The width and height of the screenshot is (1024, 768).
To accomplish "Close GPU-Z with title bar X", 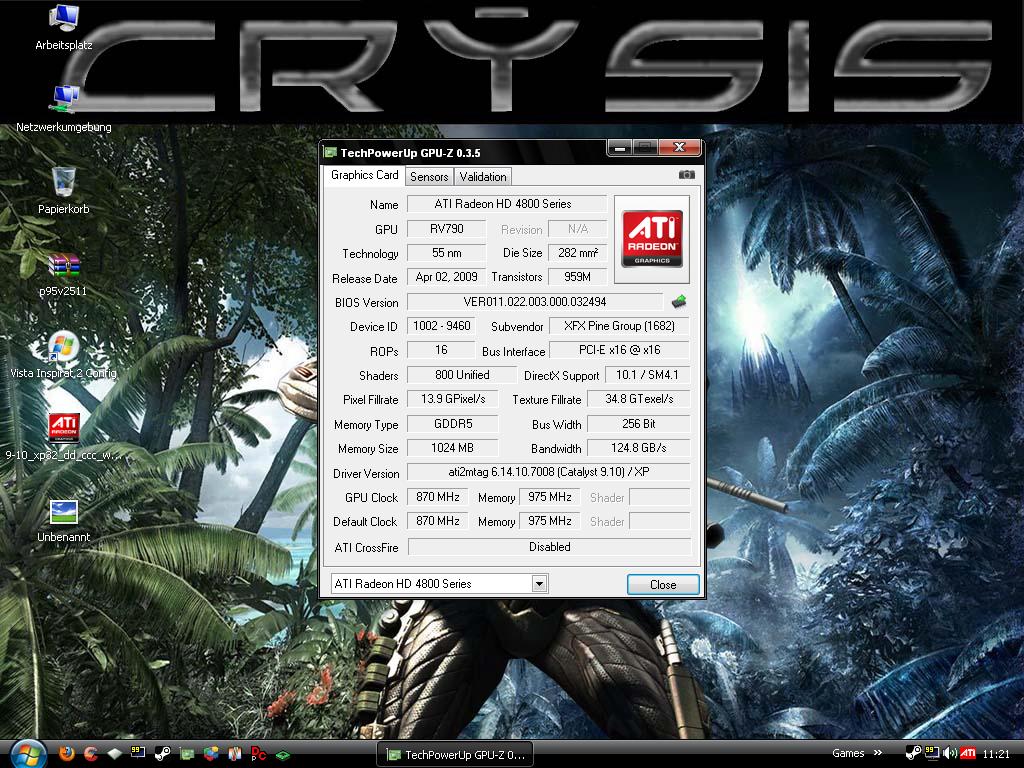I will [679, 148].
